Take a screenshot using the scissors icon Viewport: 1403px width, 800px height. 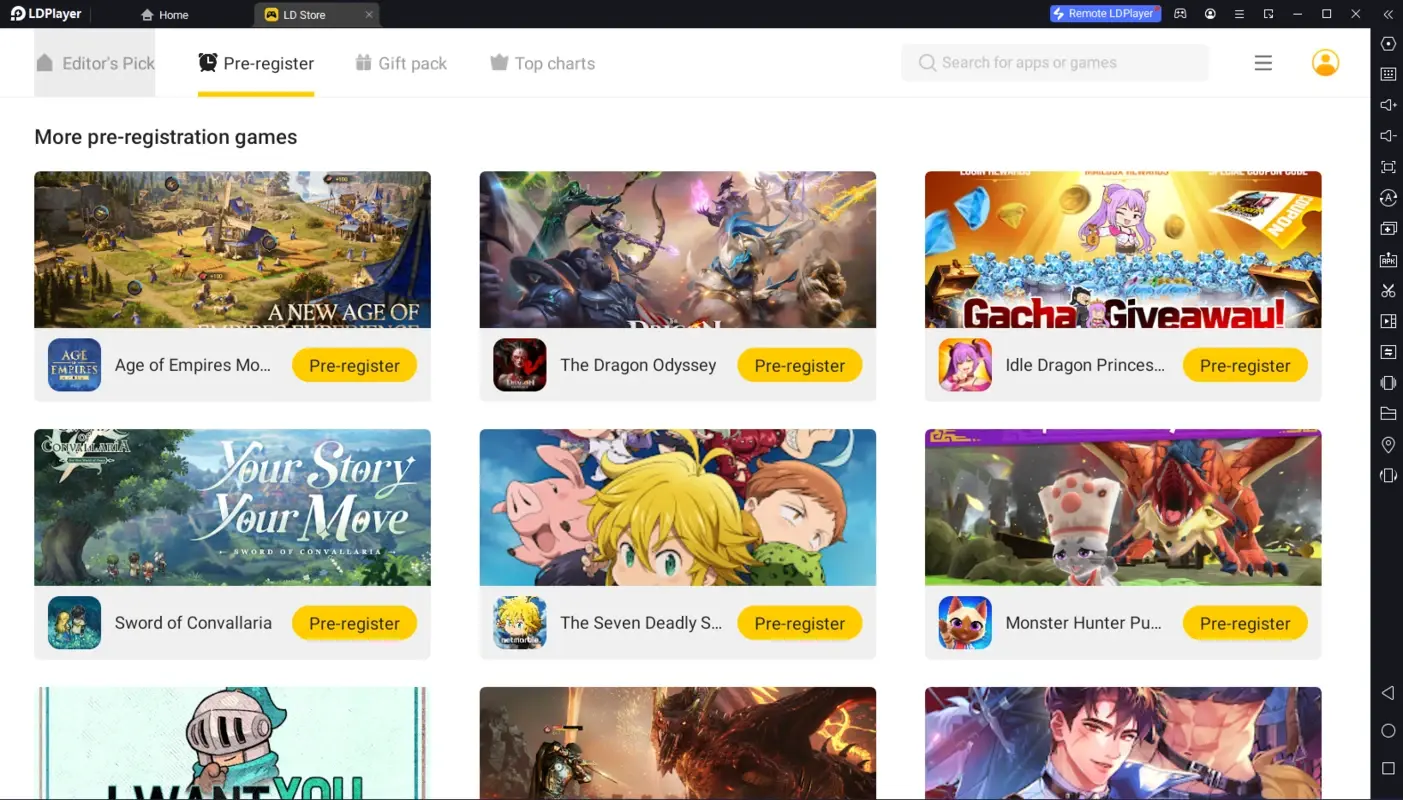click(x=1388, y=290)
